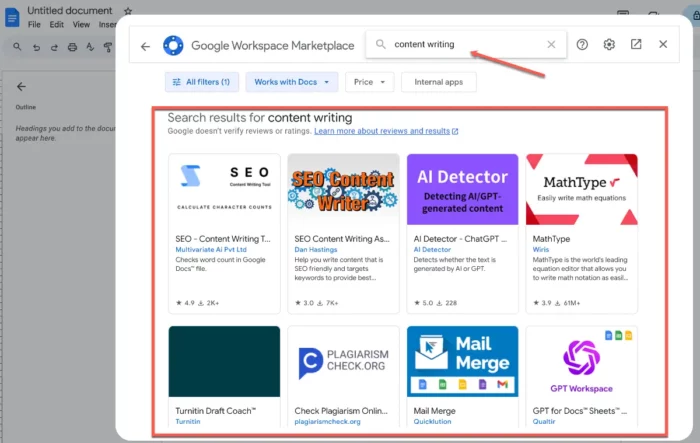
Task: Open Multivariate Ai Pvt Ltd developer link
Action: tap(211, 250)
